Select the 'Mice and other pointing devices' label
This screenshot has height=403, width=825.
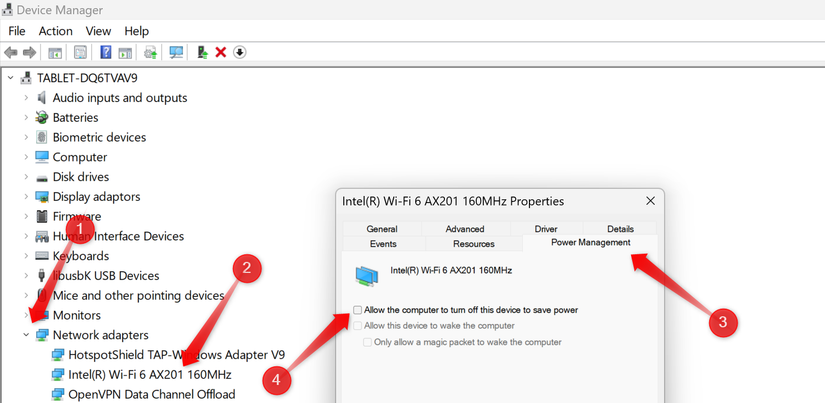(139, 296)
